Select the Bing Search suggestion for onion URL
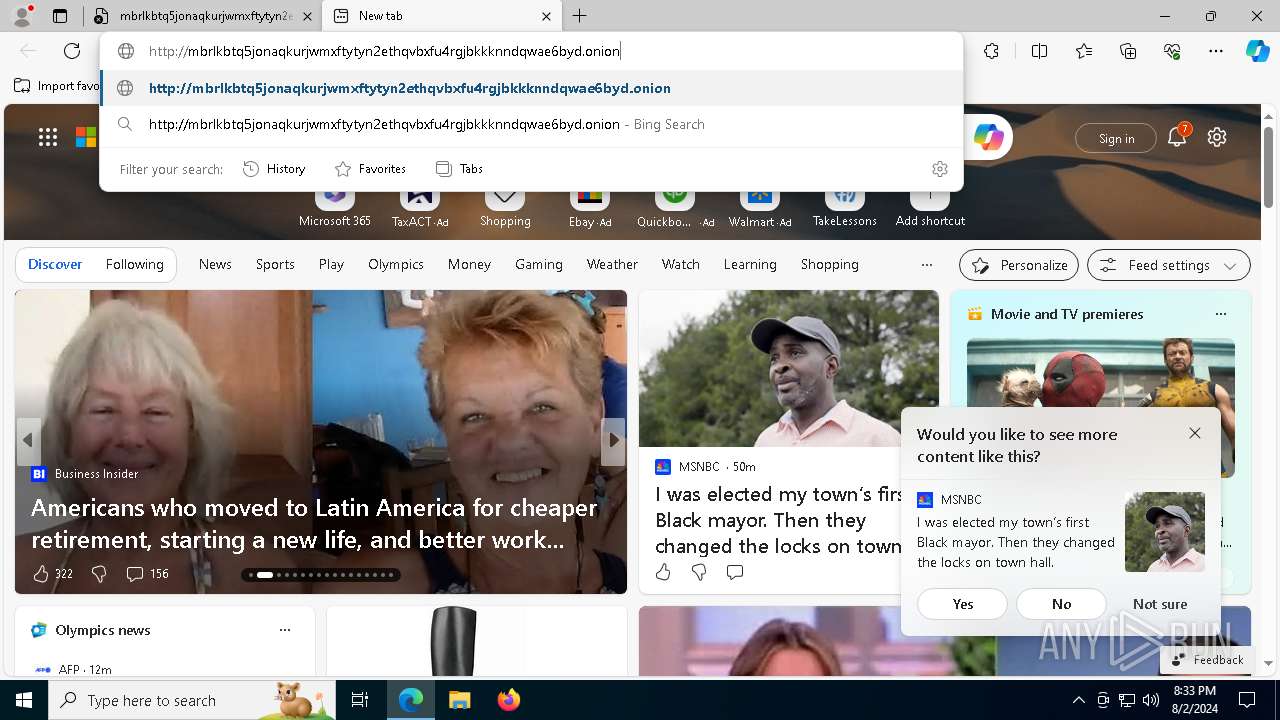1280x720 pixels. click(532, 124)
